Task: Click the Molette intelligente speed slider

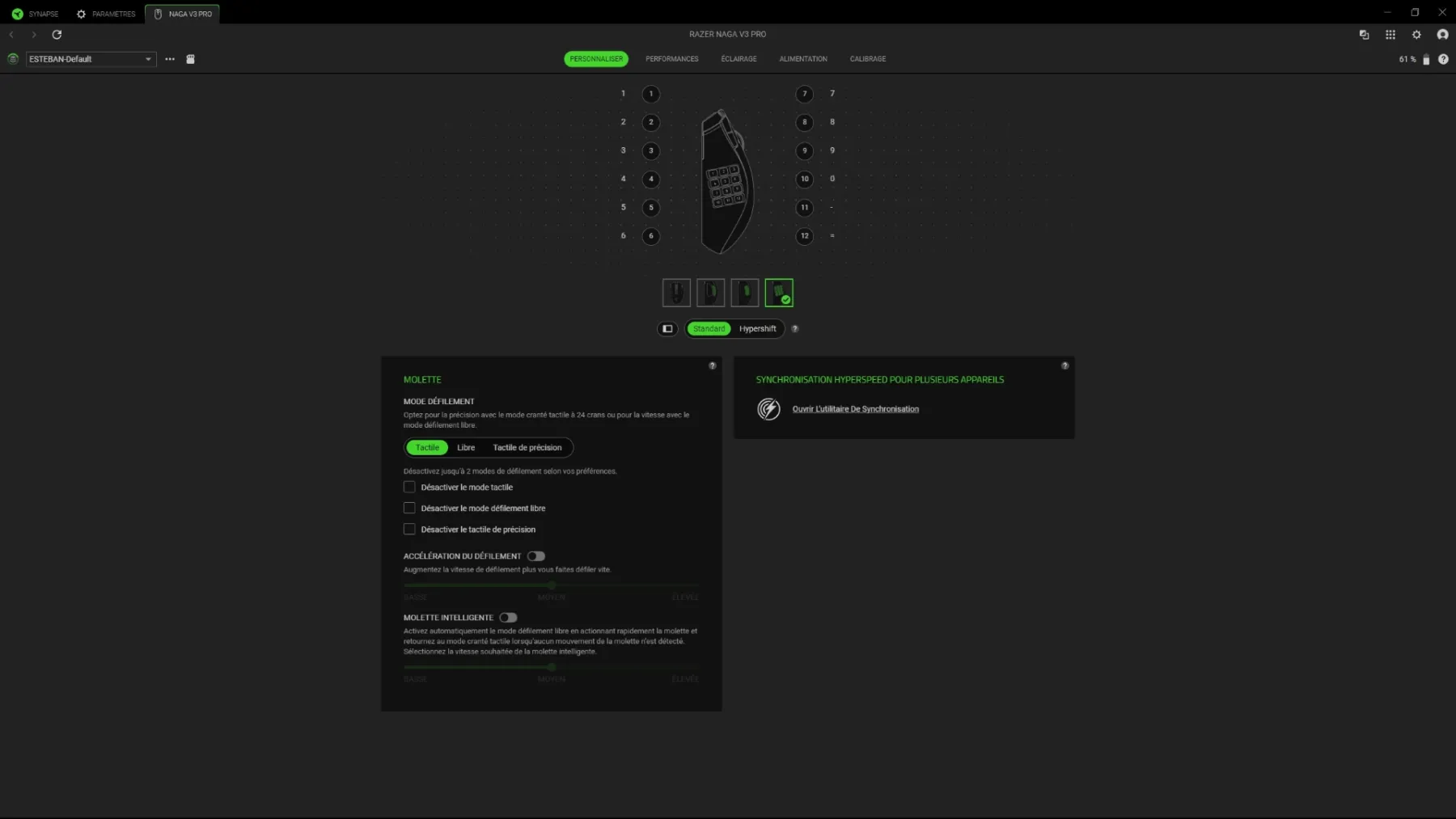Action: coord(551,667)
